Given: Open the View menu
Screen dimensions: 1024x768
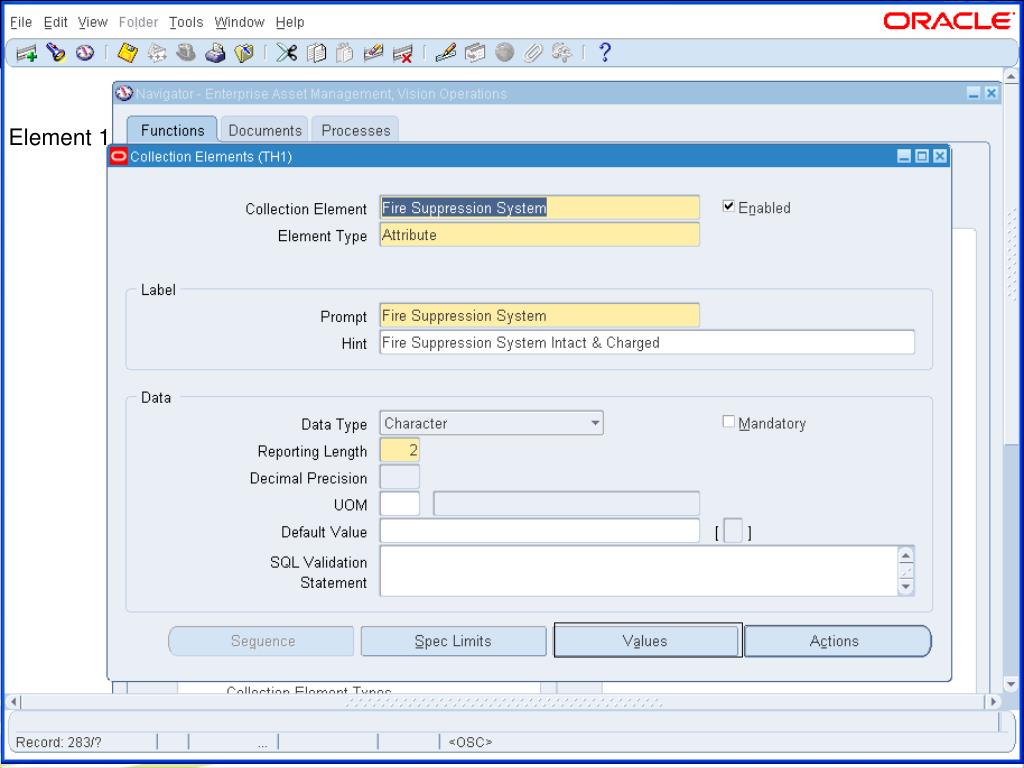Looking at the screenshot, I should [x=93, y=22].
